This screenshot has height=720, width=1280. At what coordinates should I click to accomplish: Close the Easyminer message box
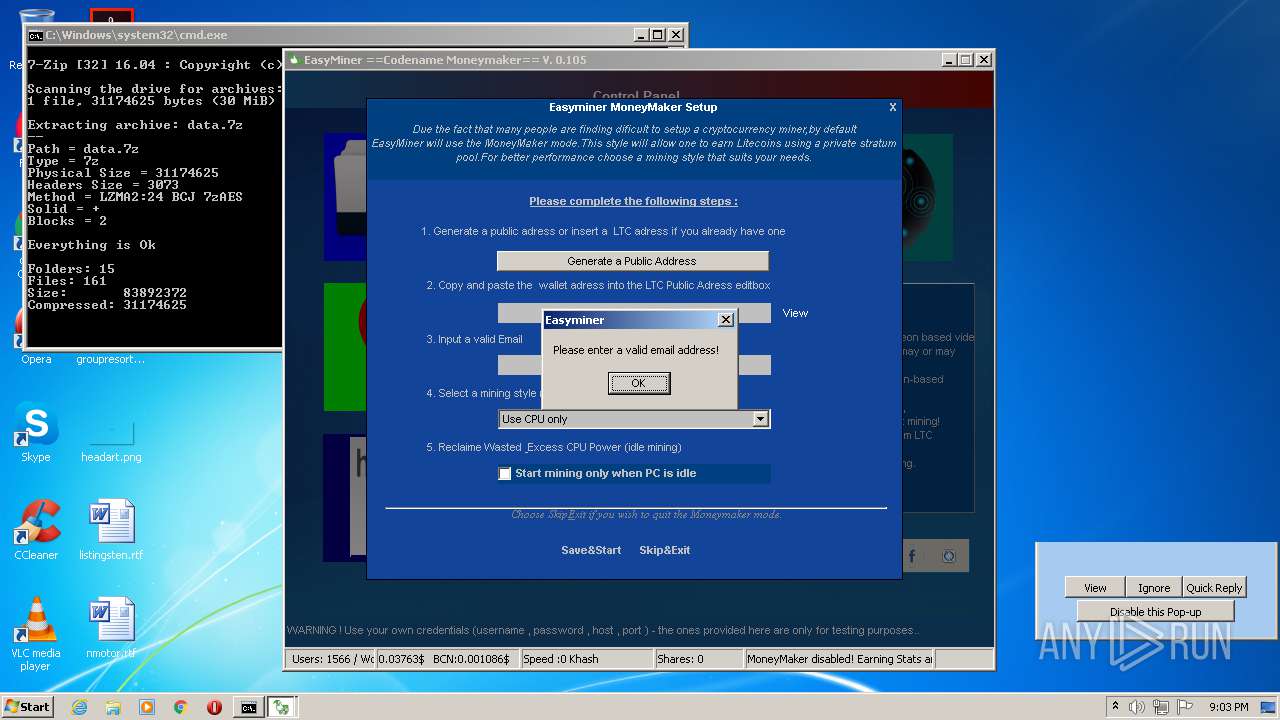point(726,320)
